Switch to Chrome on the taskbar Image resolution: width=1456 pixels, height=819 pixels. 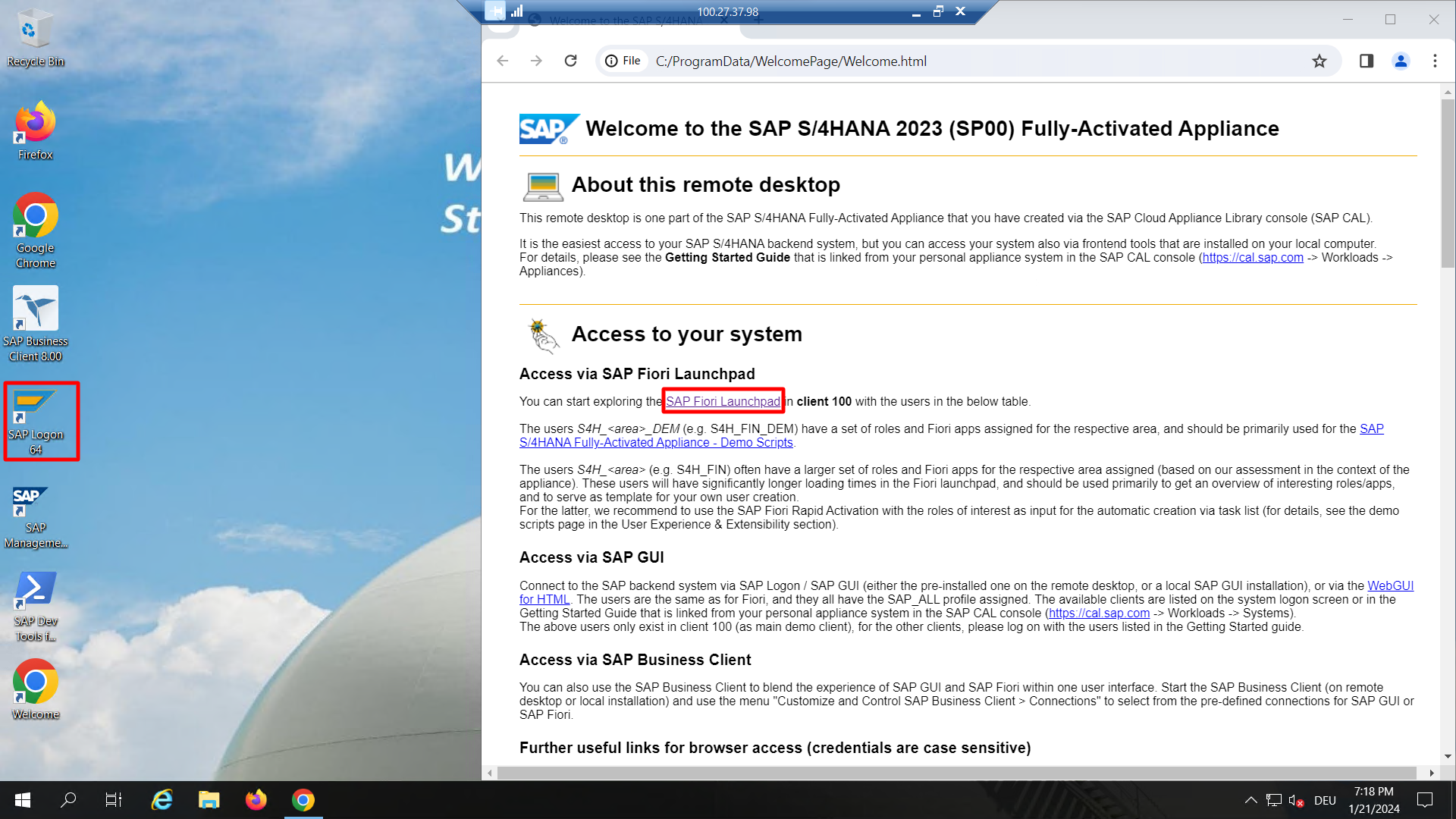click(x=303, y=800)
